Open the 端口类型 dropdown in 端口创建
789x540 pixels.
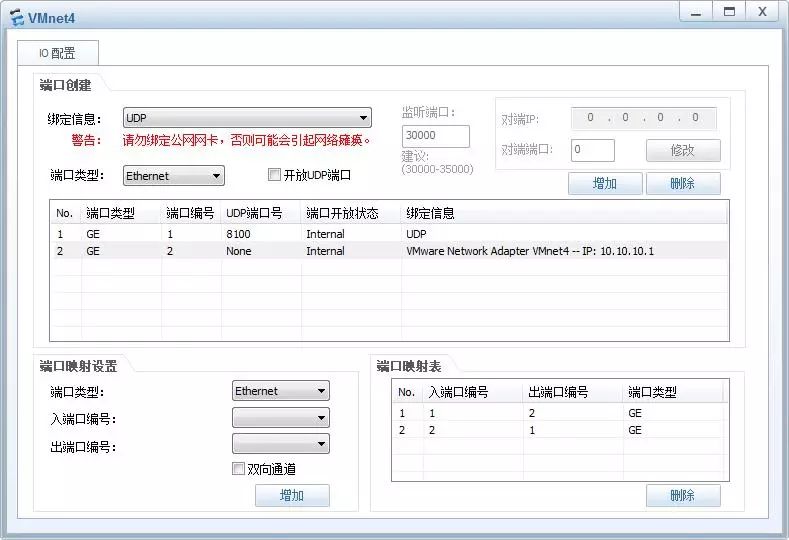pyautogui.click(x=174, y=176)
